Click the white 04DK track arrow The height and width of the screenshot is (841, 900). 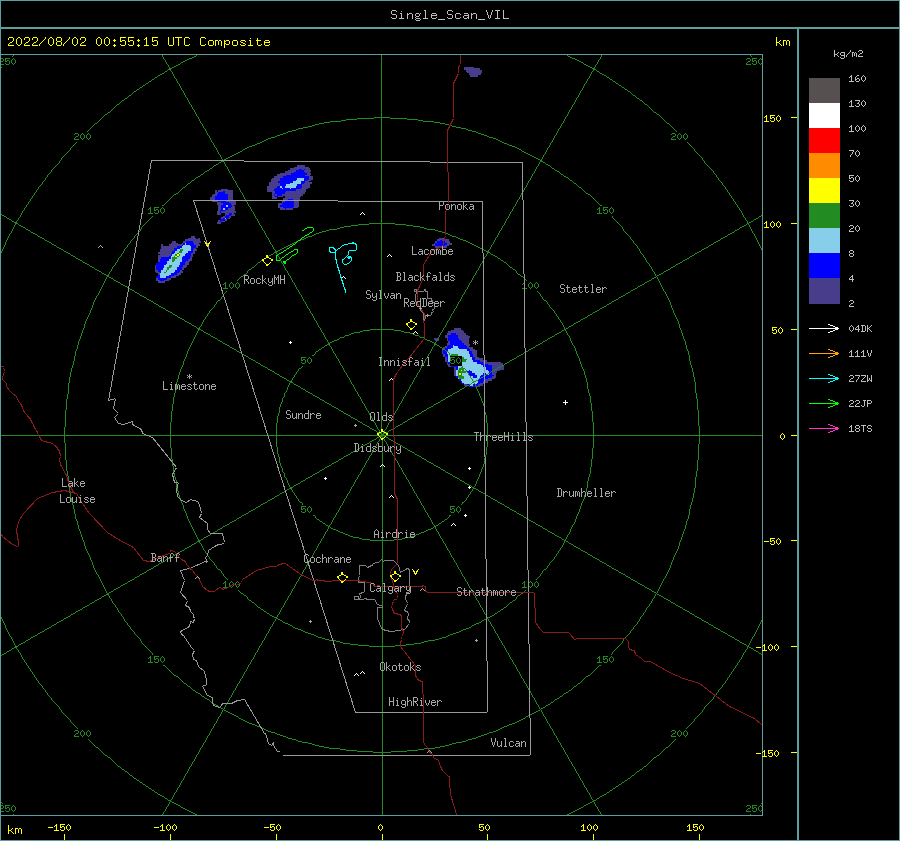(824, 328)
